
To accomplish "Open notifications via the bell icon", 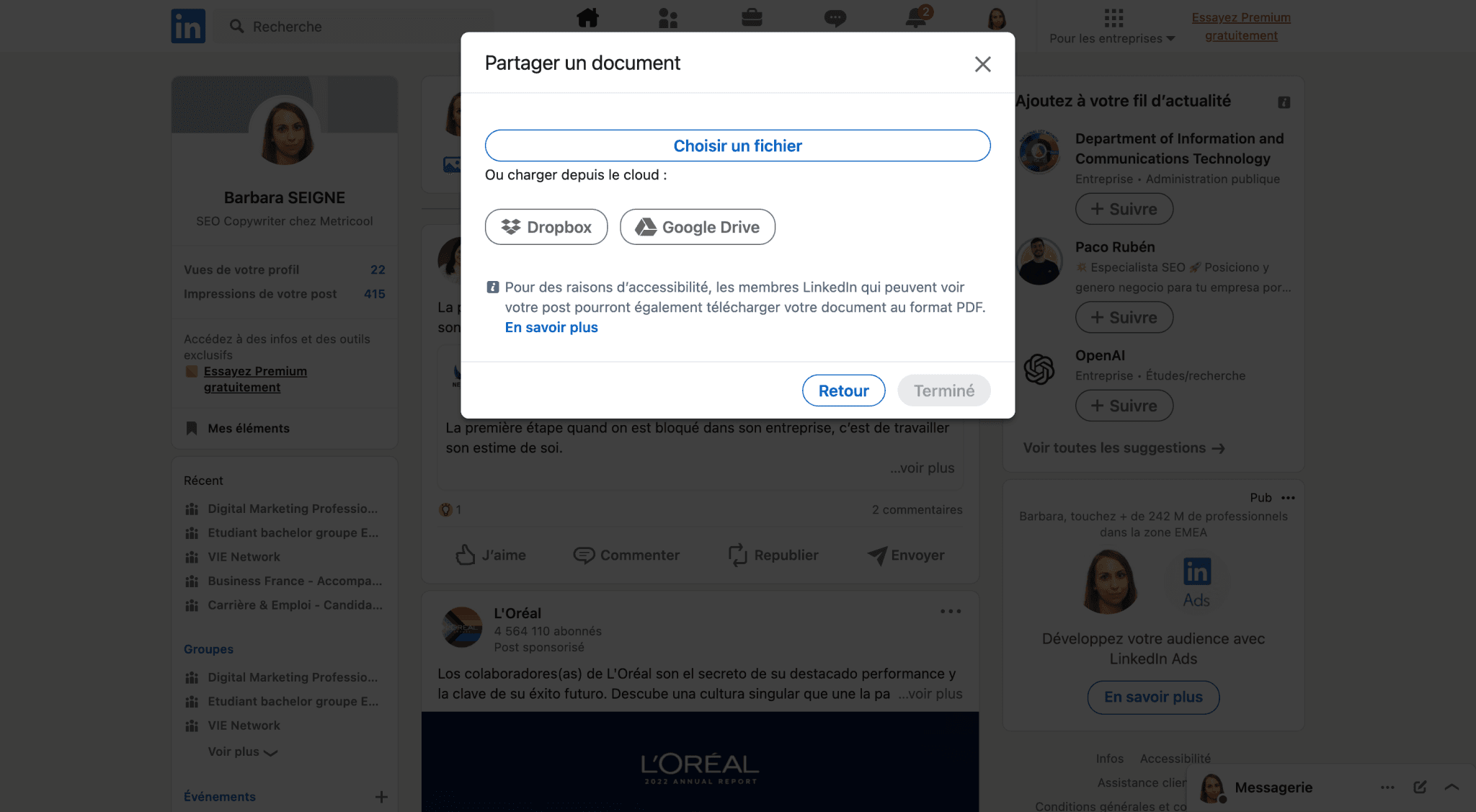I will point(917,18).
